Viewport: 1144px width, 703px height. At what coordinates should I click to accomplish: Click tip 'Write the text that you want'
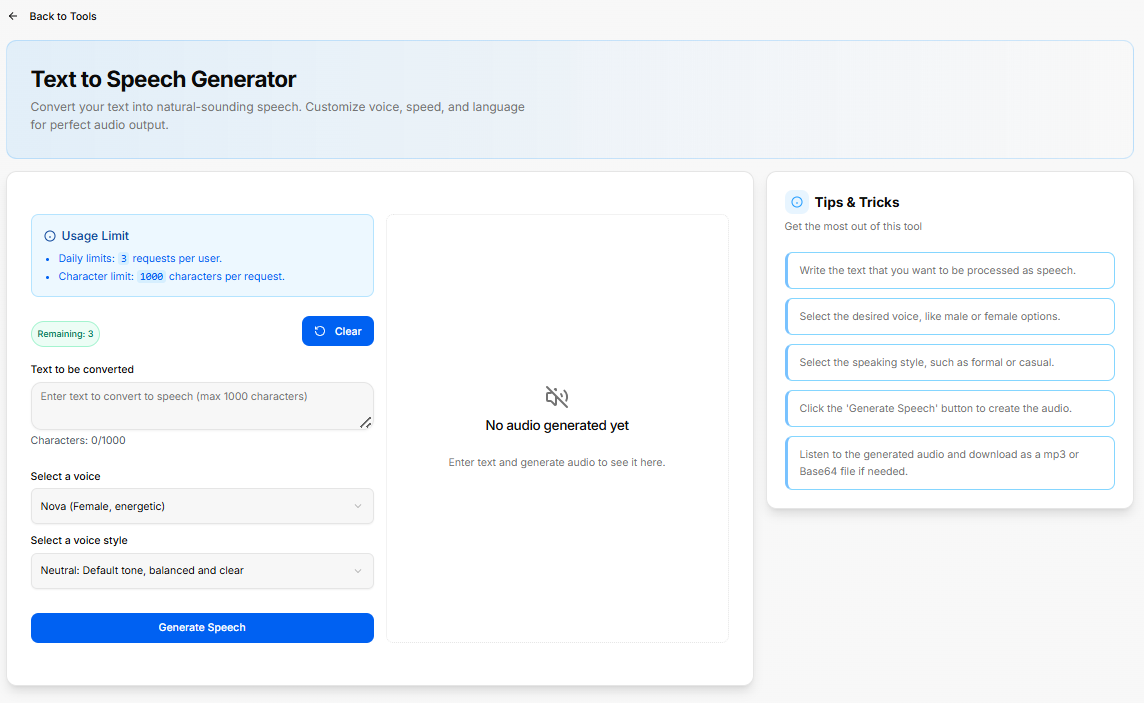(x=949, y=271)
